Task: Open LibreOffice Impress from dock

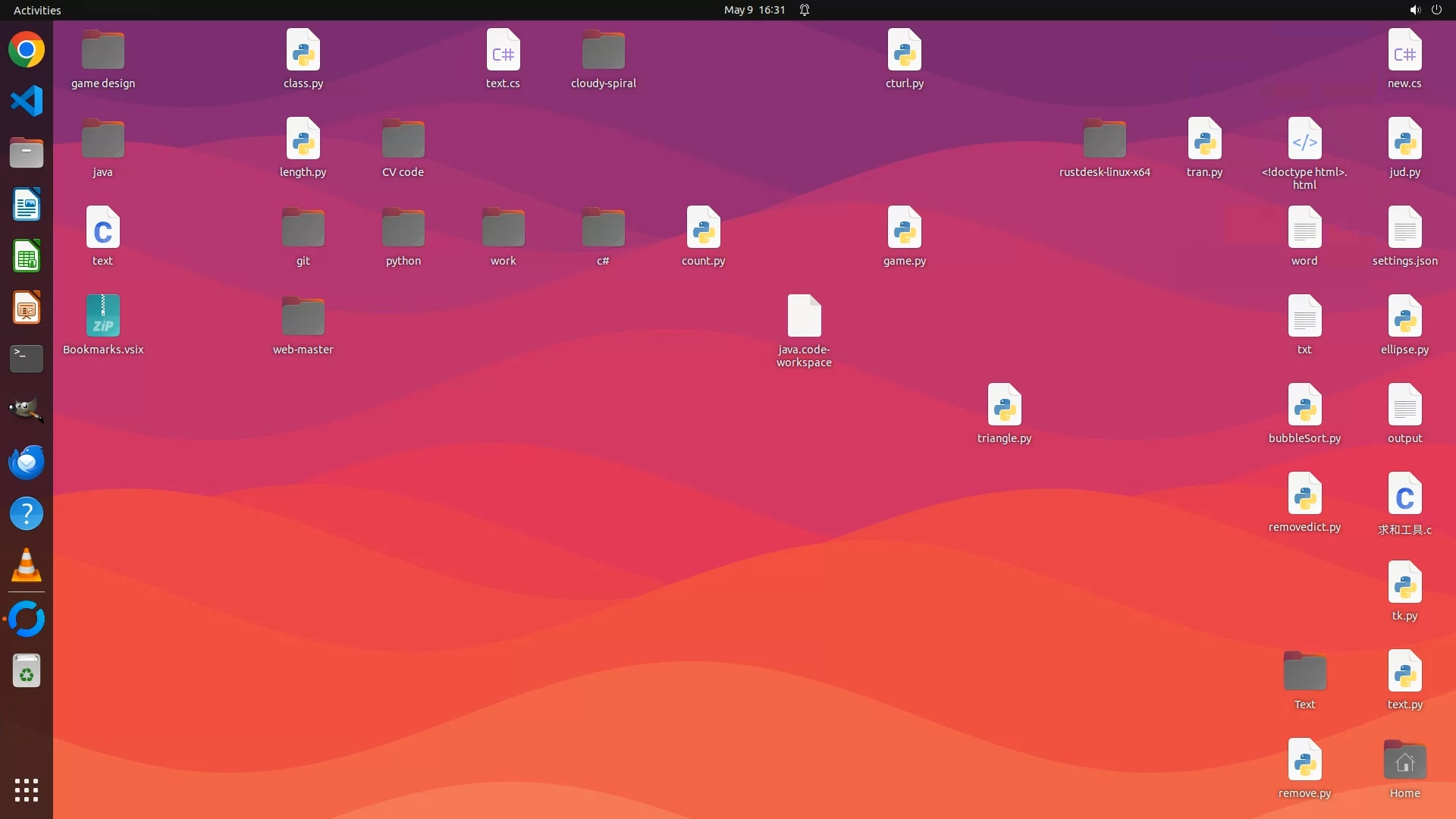Action: (27, 308)
